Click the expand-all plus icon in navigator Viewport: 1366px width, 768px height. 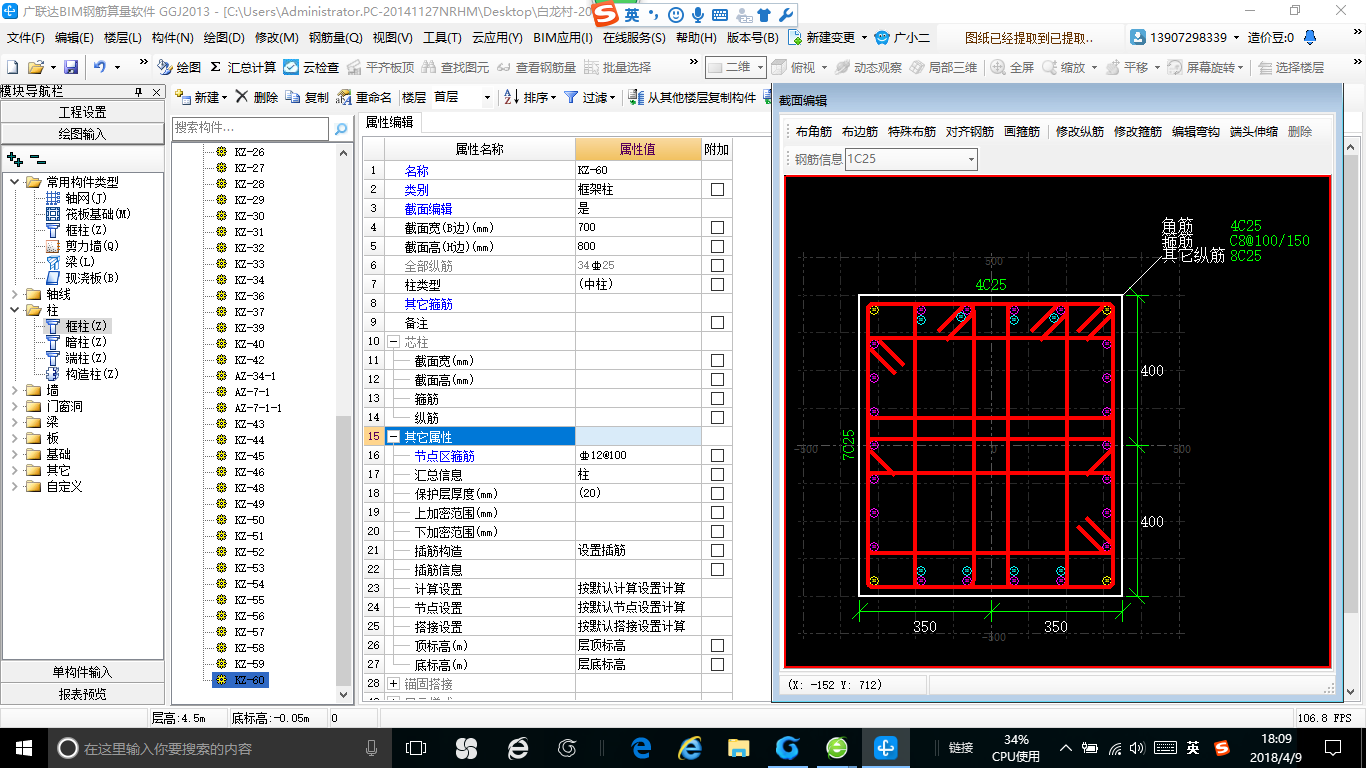click(x=15, y=159)
